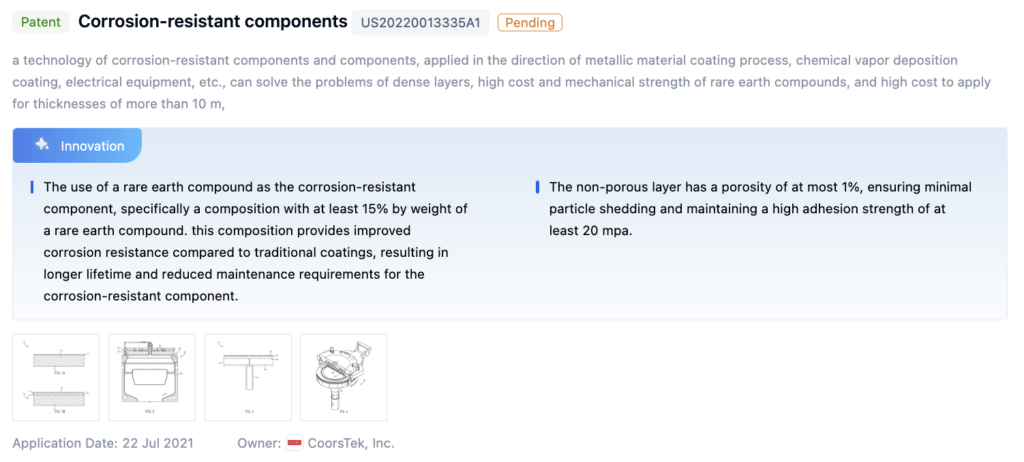Click the blue bullet marker of first innovation point
The height and width of the screenshot is (462, 1024).
pos(32,187)
